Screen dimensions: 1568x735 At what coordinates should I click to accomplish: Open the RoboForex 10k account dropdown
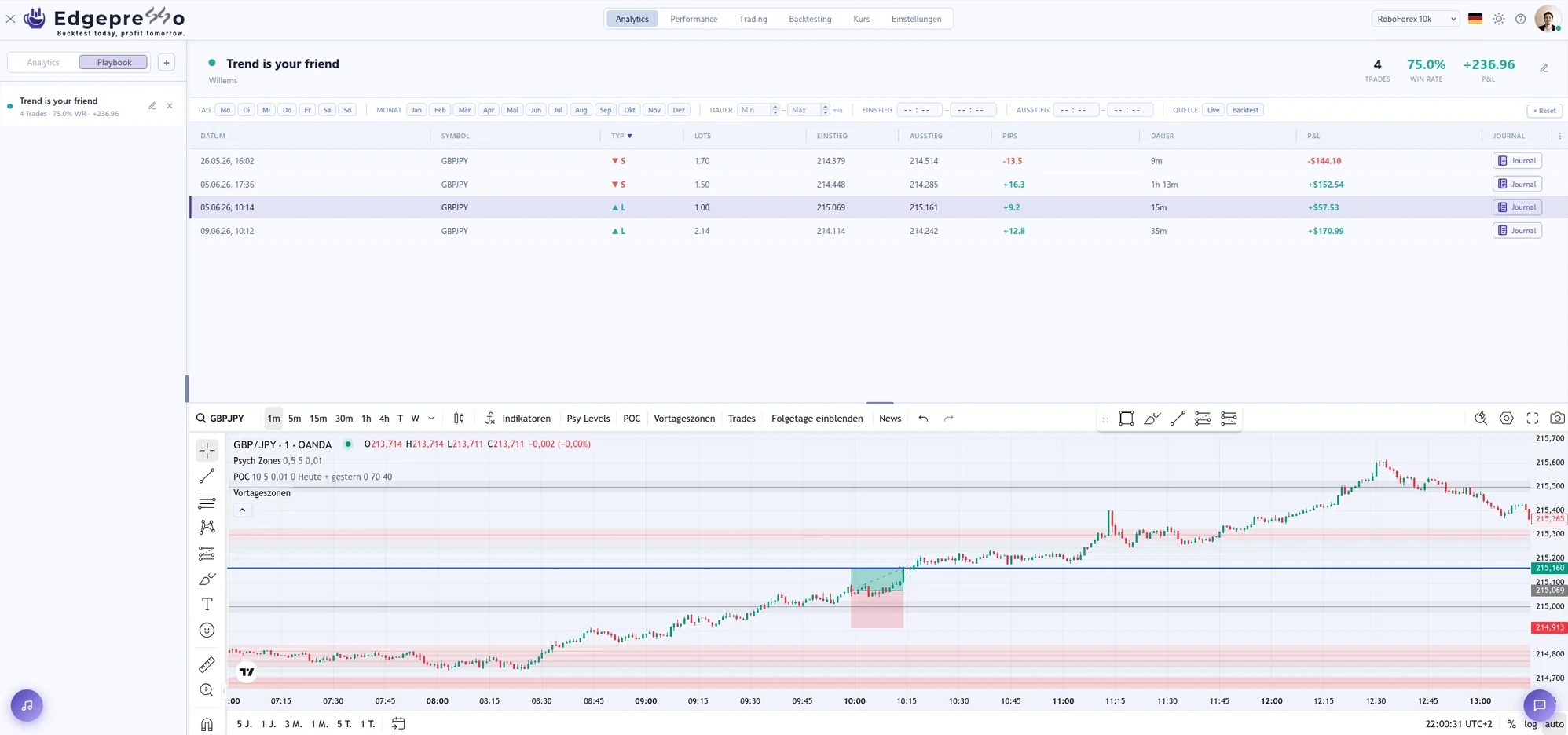click(x=1415, y=19)
